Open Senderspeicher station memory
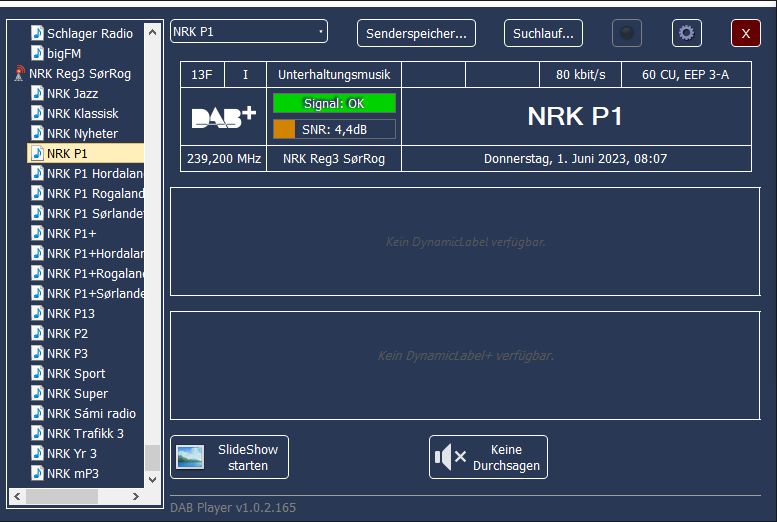777x522 pixels. pyautogui.click(x=416, y=33)
